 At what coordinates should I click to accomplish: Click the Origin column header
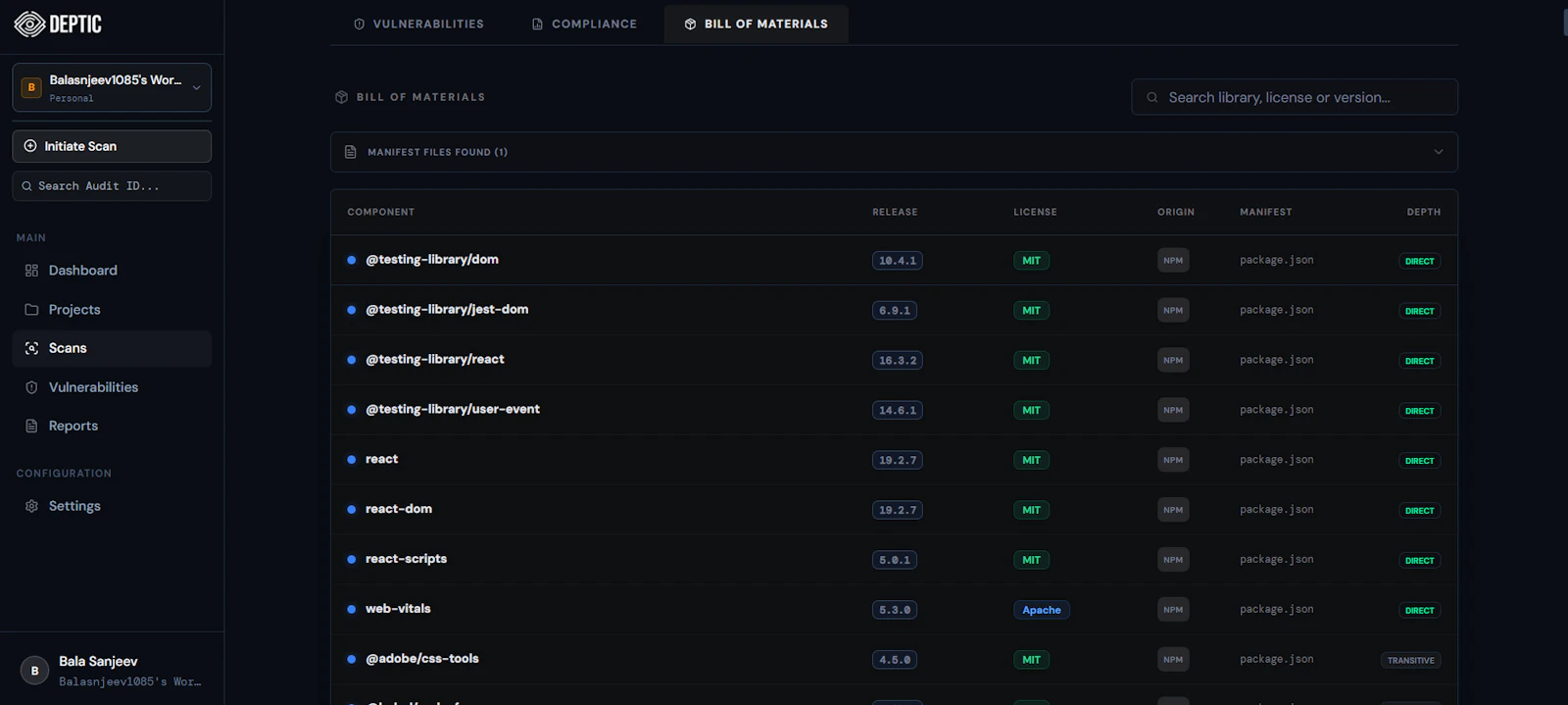(1176, 212)
